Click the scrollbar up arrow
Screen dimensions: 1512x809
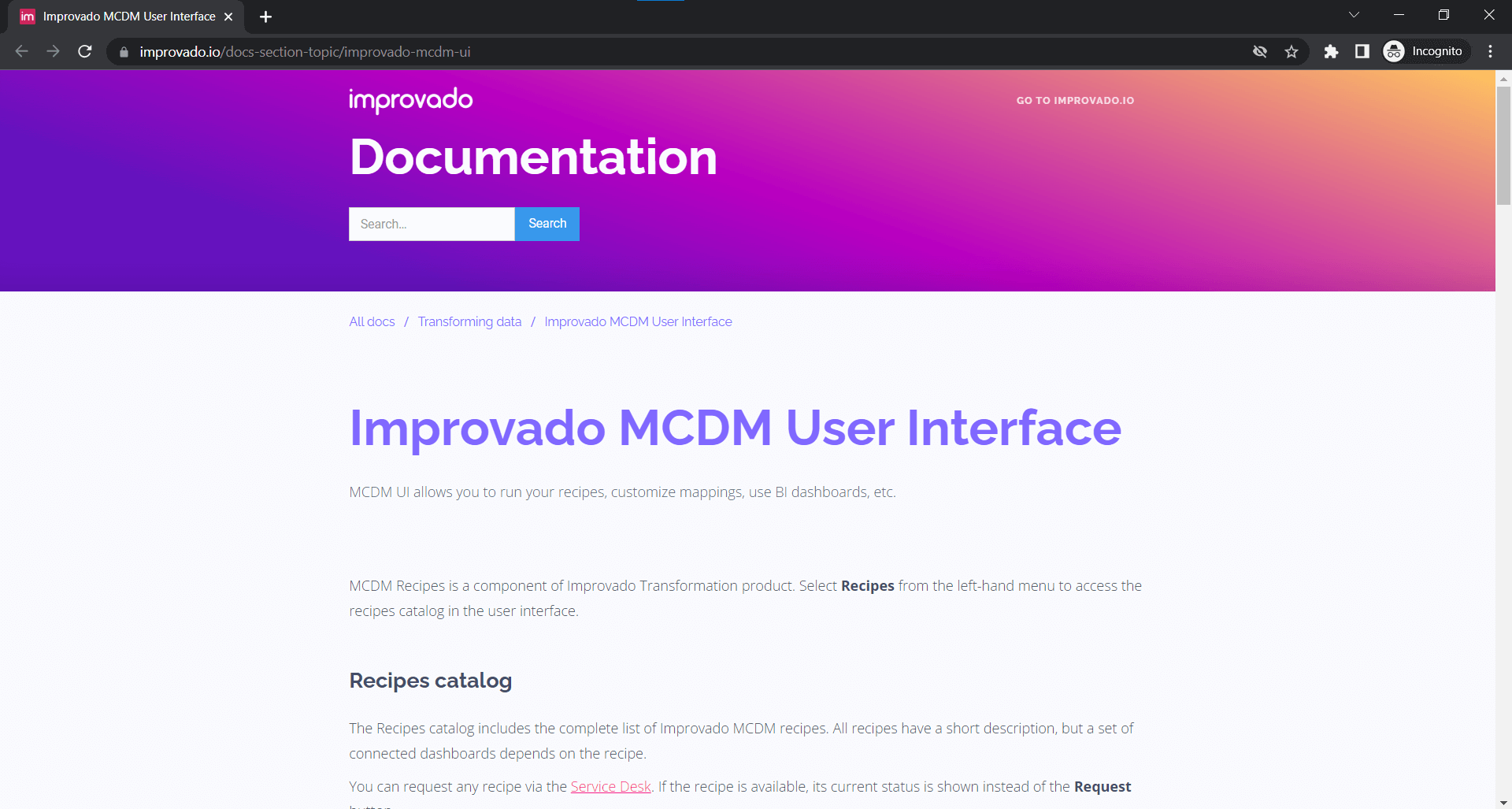[1503, 78]
